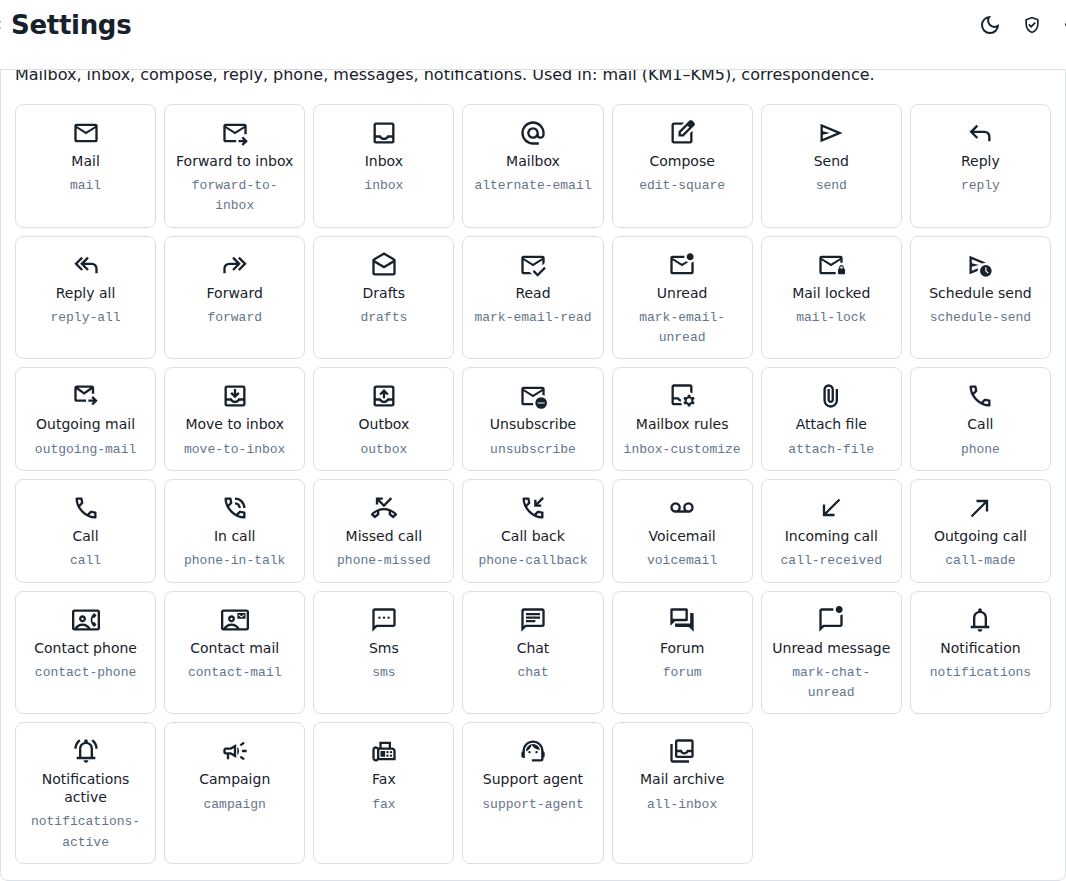This screenshot has width=1066, height=881.
Task: Choose the Campaign megaphone icon
Action: coord(235,751)
